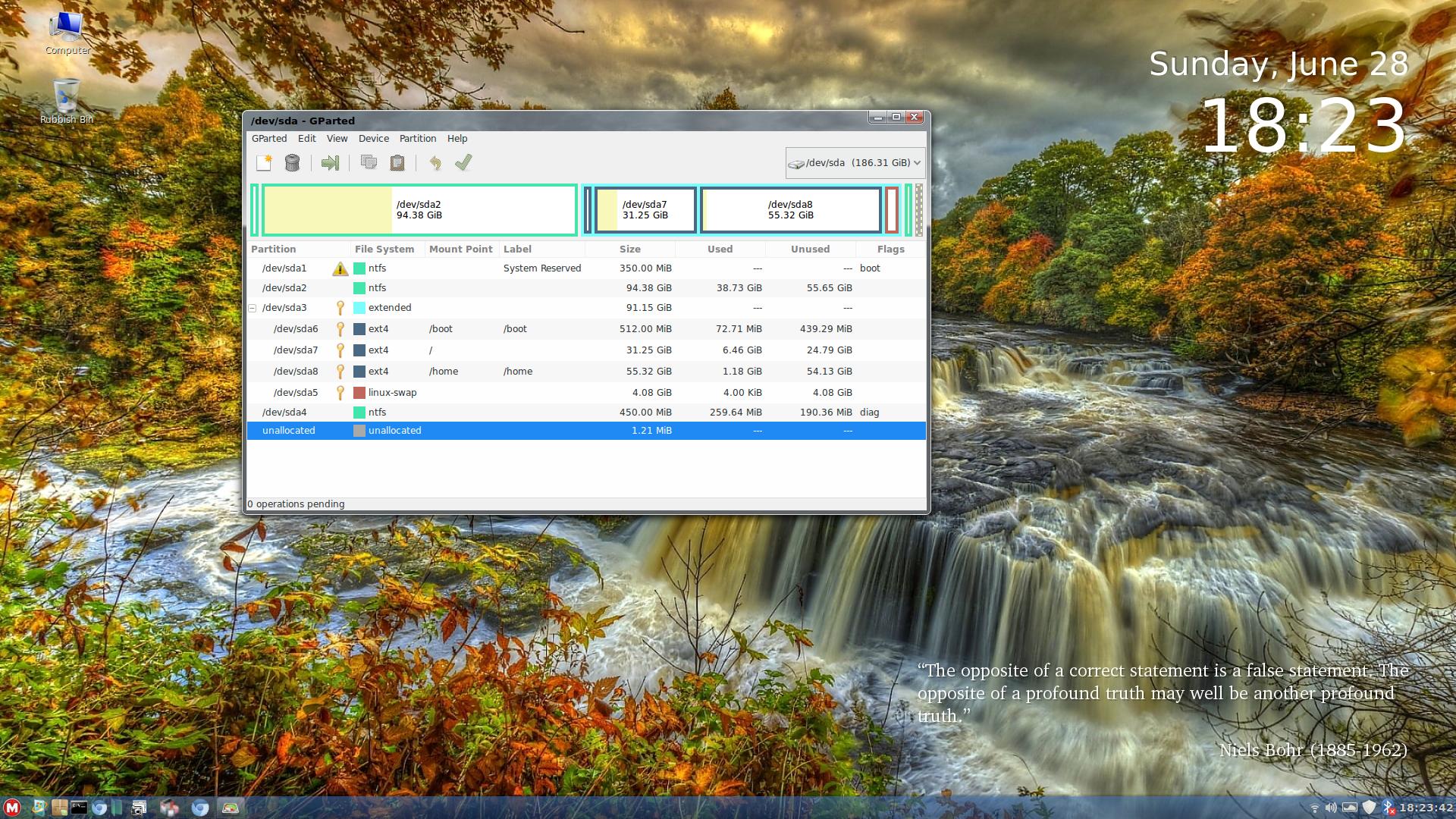Sort by the File System column header
This screenshot has width=1456, height=819.
point(384,249)
